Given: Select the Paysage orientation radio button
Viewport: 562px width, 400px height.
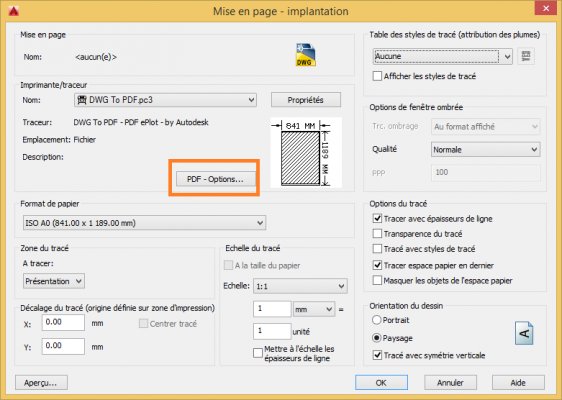Looking at the screenshot, I should 376,338.
